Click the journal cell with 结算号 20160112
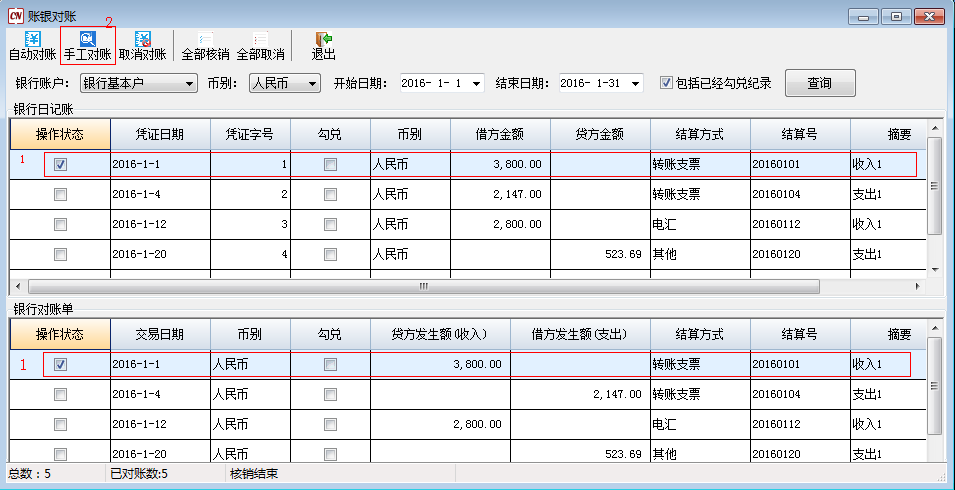This screenshot has height=490, width=955. [800, 225]
